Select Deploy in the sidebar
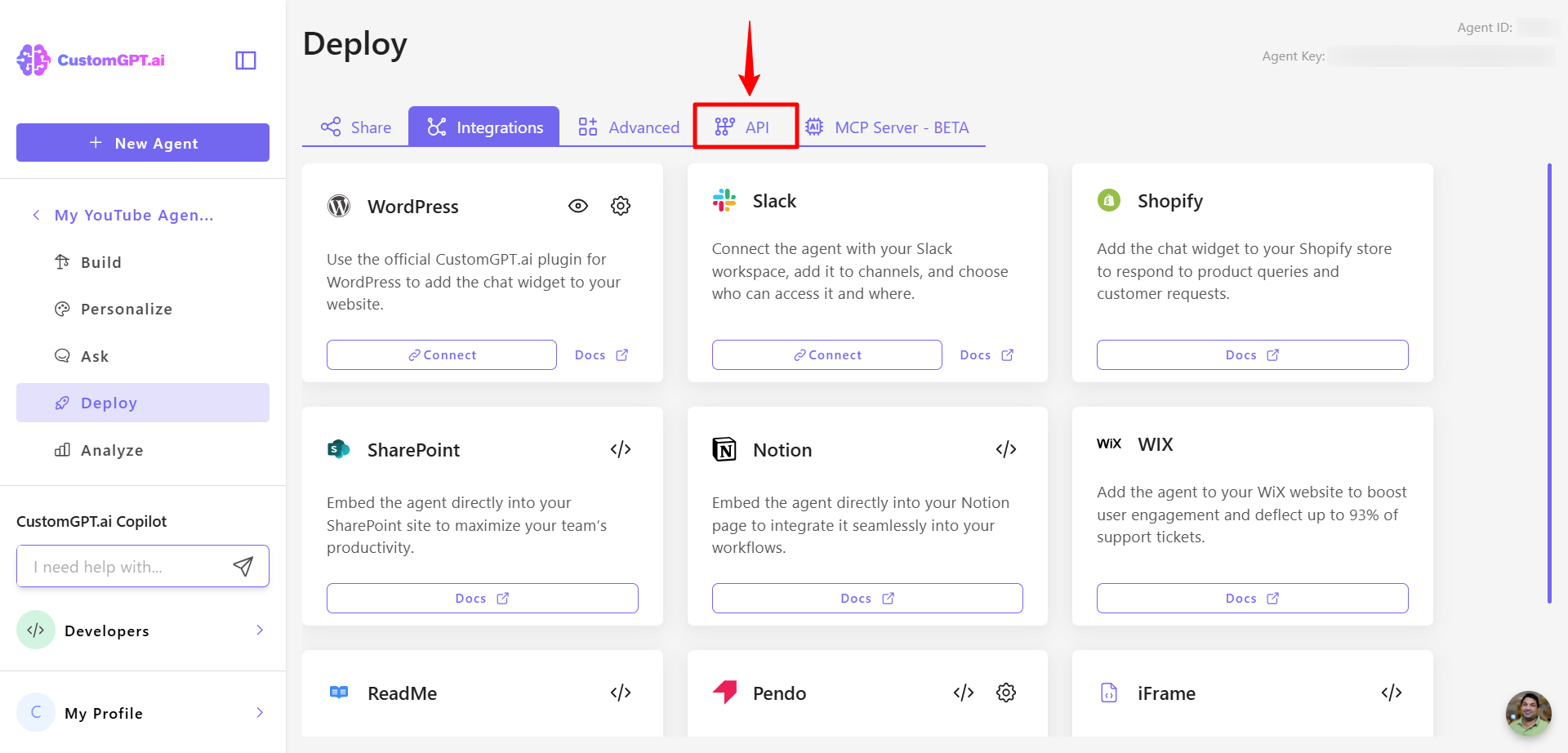This screenshot has height=753, width=1568. tap(143, 403)
